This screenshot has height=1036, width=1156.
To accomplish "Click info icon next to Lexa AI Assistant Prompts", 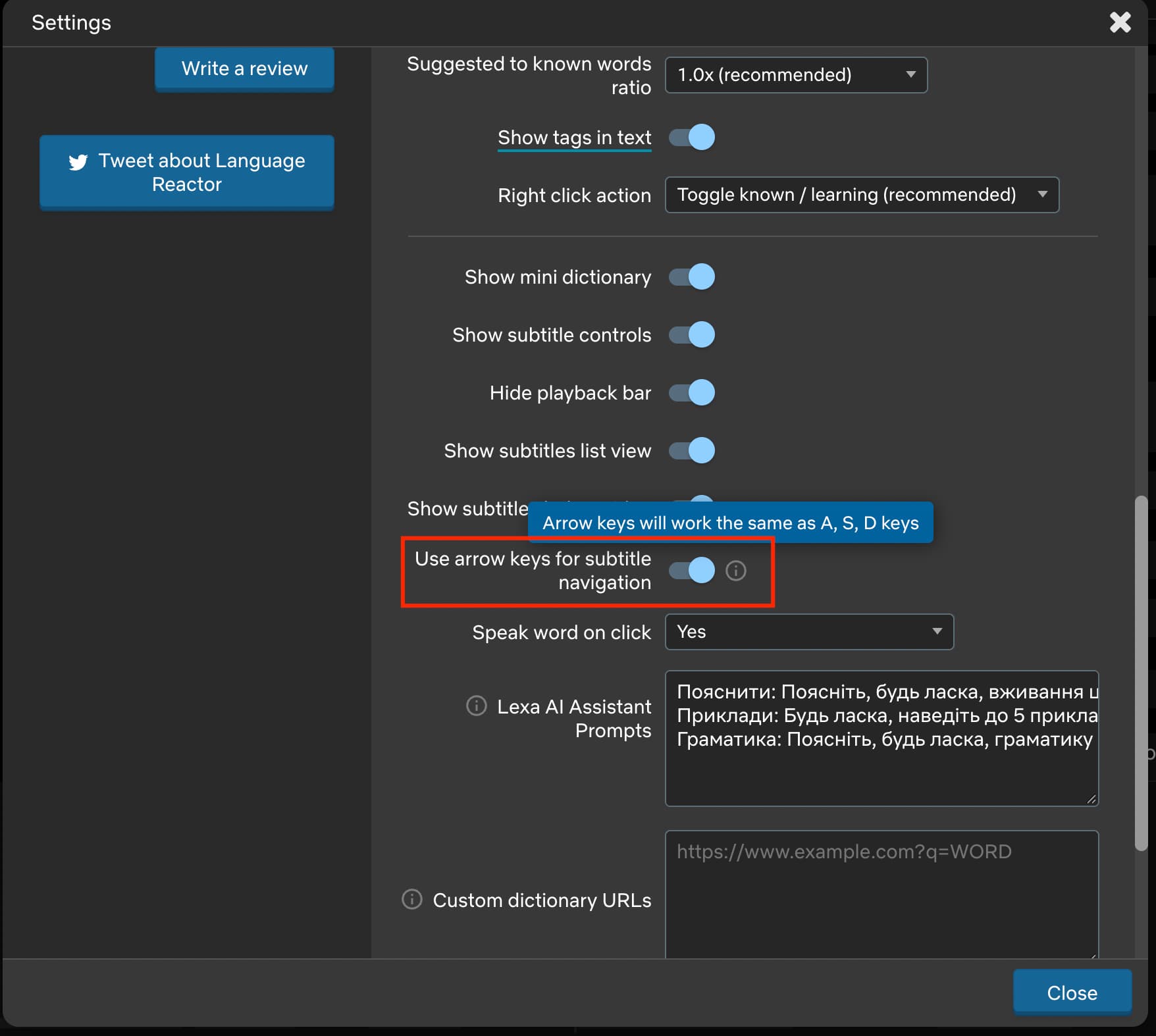I will pyautogui.click(x=477, y=706).
